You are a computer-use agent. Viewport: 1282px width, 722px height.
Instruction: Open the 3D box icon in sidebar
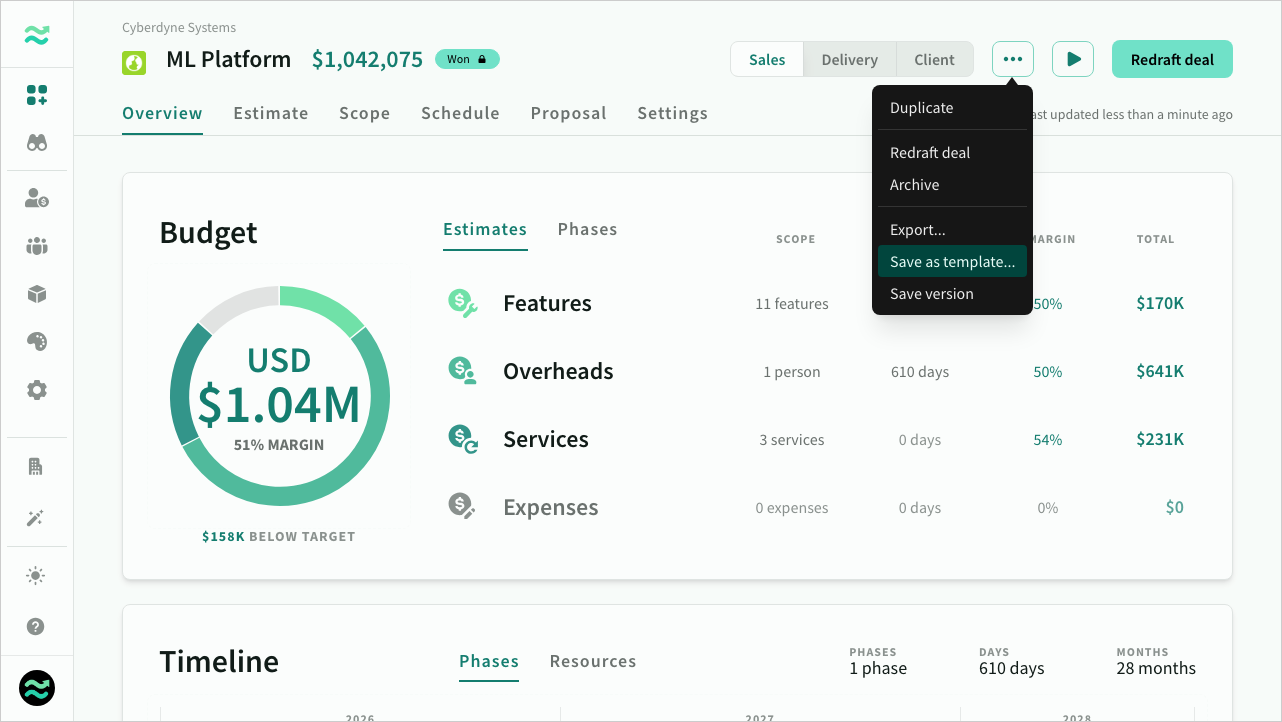(x=37, y=294)
